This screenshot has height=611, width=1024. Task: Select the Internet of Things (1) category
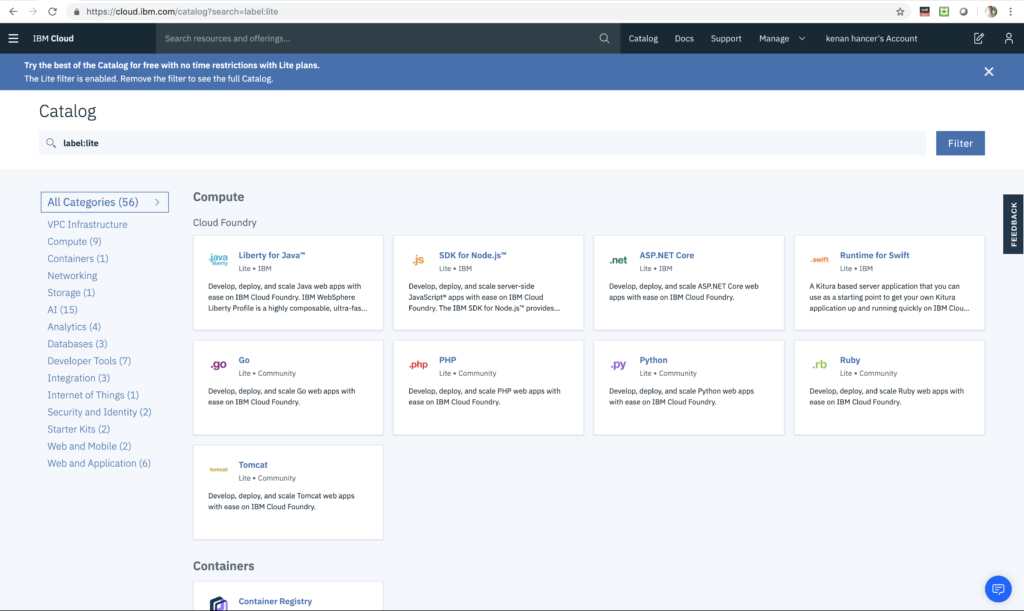[x=93, y=395]
